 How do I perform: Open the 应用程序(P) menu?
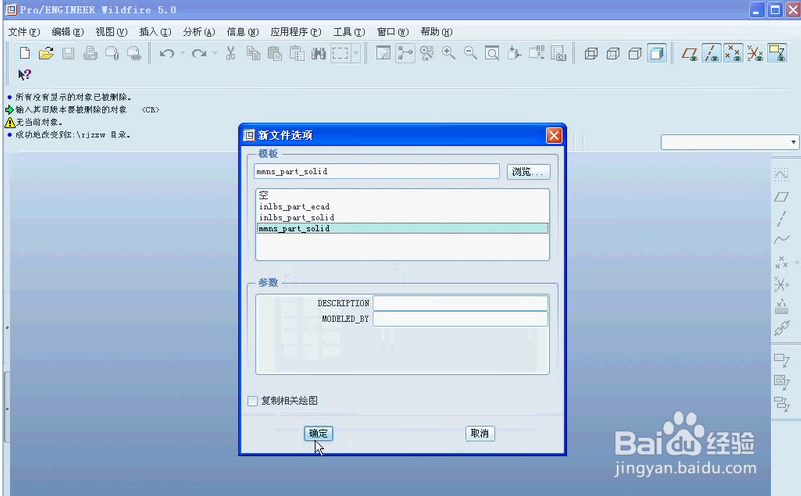tap(296, 32)
